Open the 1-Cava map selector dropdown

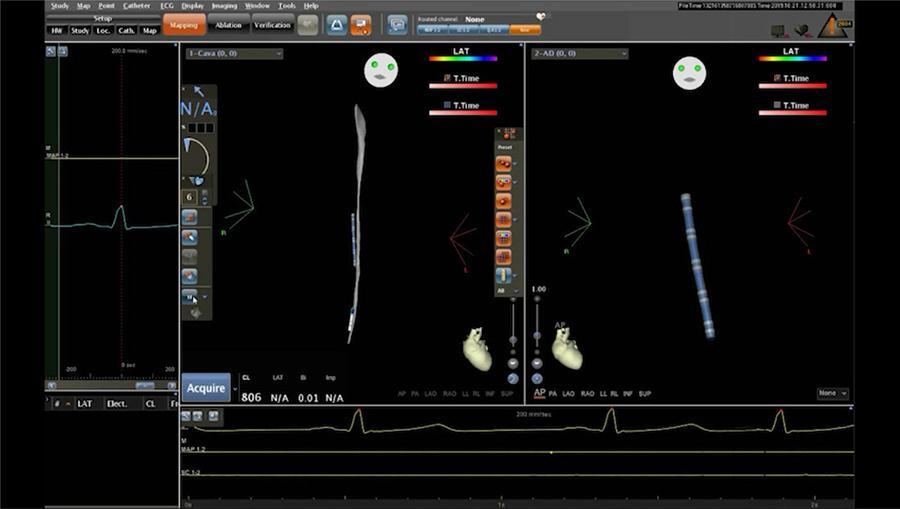click(234, 53)
